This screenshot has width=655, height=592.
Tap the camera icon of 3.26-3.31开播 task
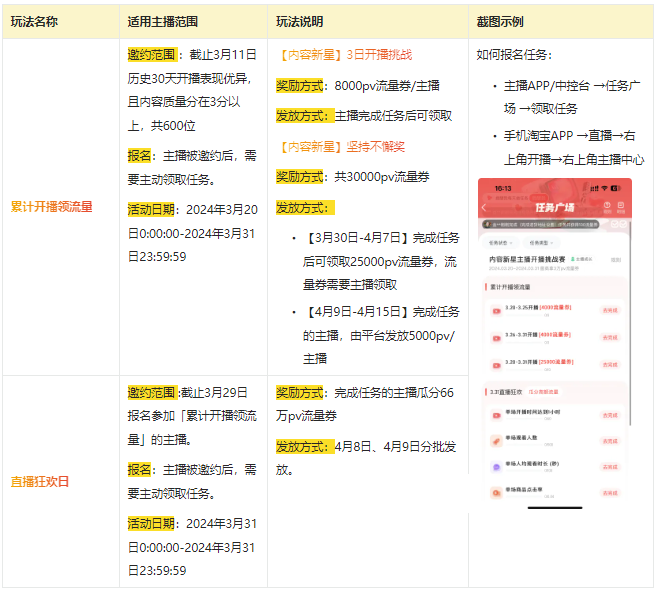tap(496, 338)
